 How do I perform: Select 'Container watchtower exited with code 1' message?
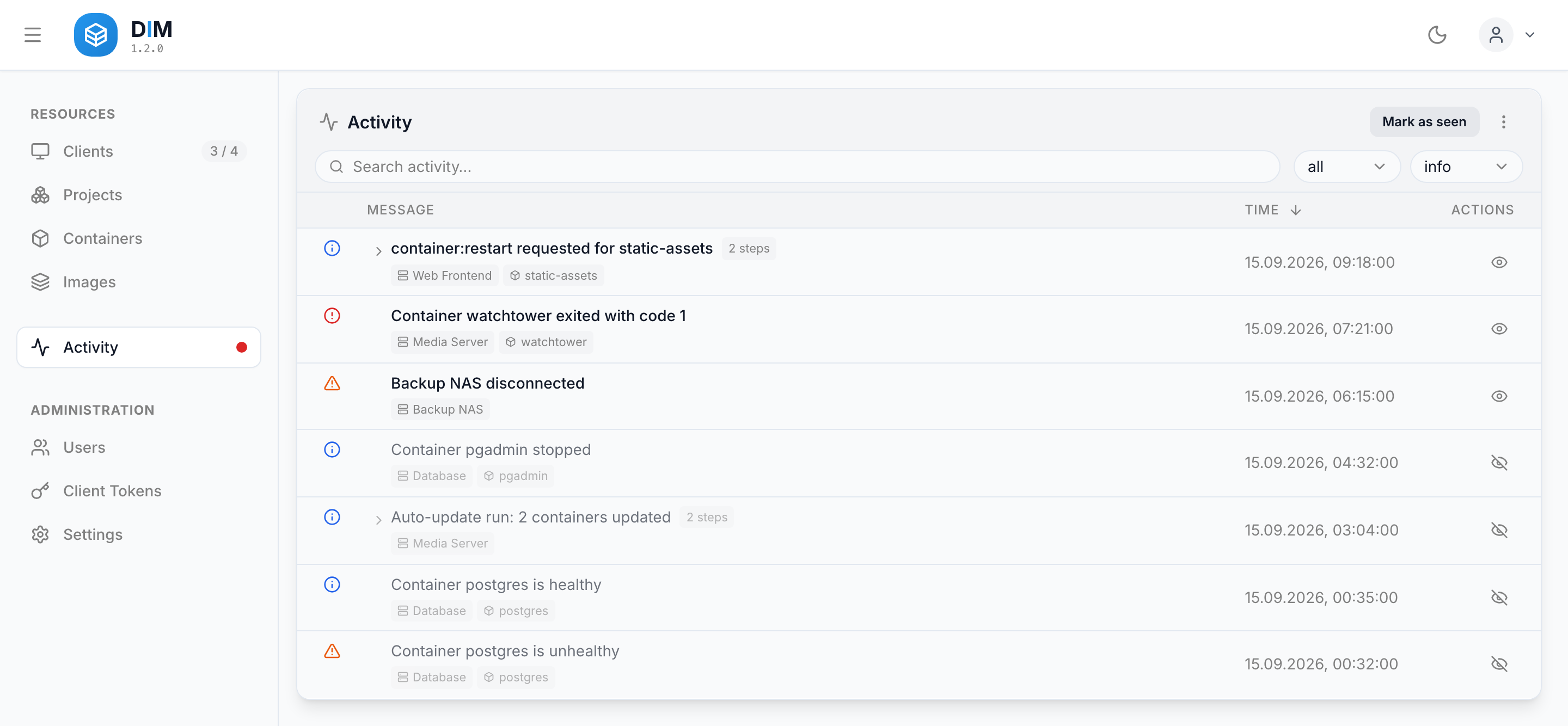tap(538, 316)
